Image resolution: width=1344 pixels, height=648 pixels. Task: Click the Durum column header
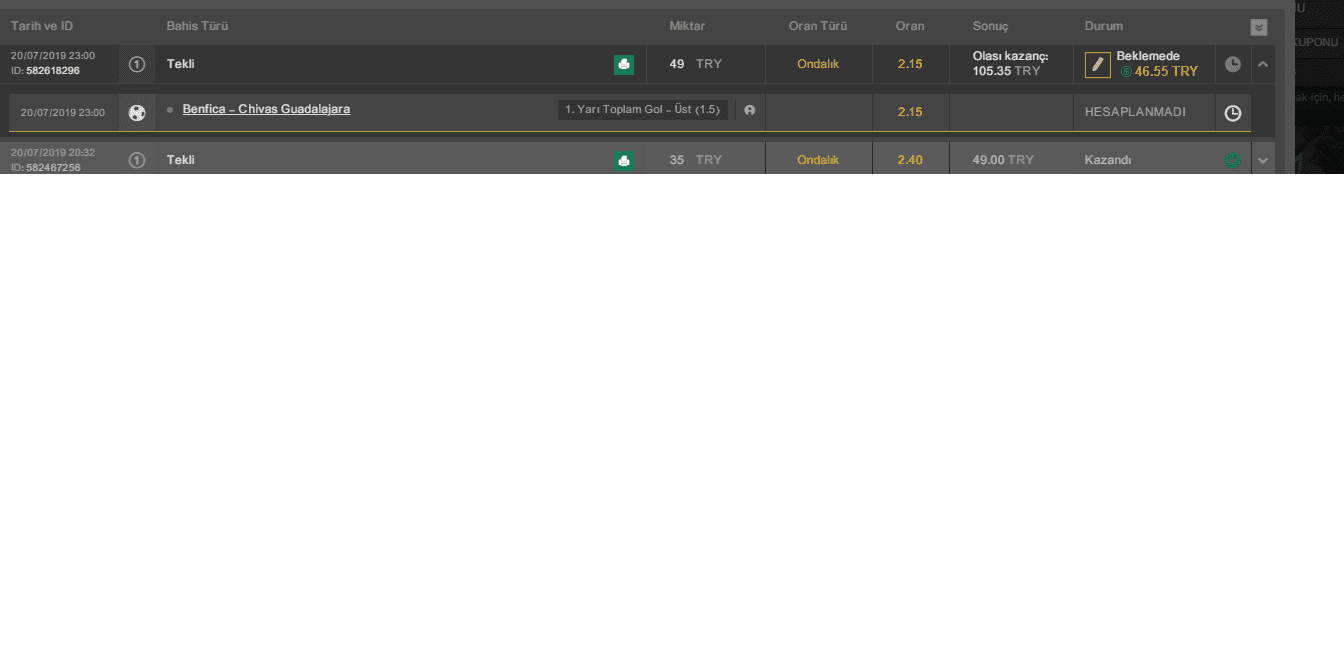tap(1104, 26)
